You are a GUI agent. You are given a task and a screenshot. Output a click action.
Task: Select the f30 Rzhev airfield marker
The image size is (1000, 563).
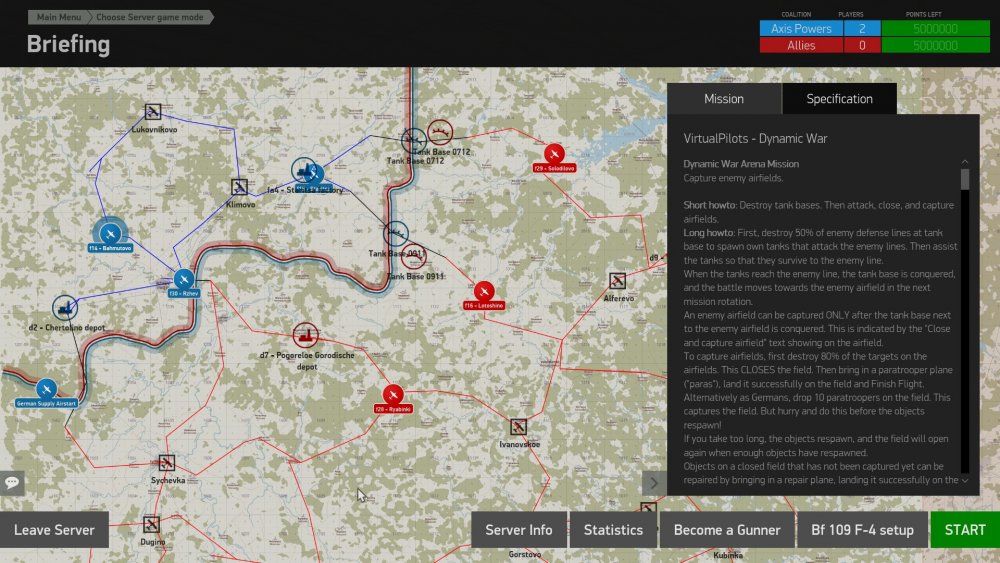183,279
